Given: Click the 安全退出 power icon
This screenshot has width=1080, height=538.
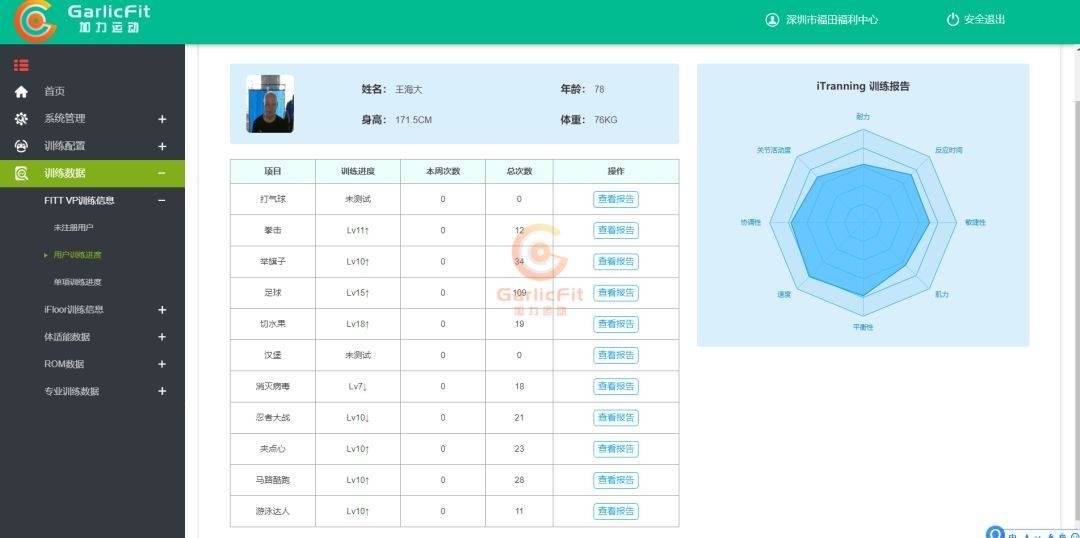Looking at the screenshot, I should coord(952,20).
